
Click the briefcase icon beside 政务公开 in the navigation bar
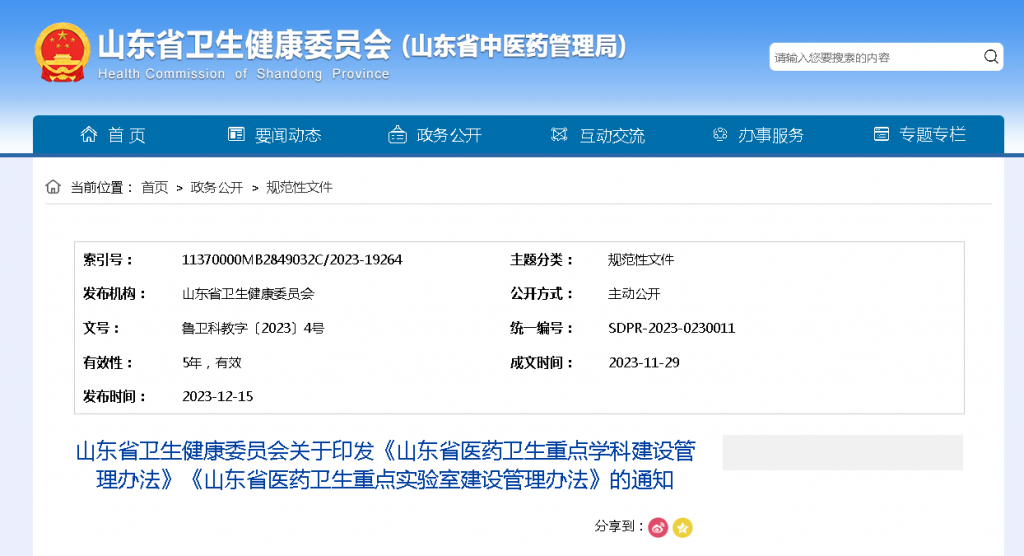pos(398,135)
